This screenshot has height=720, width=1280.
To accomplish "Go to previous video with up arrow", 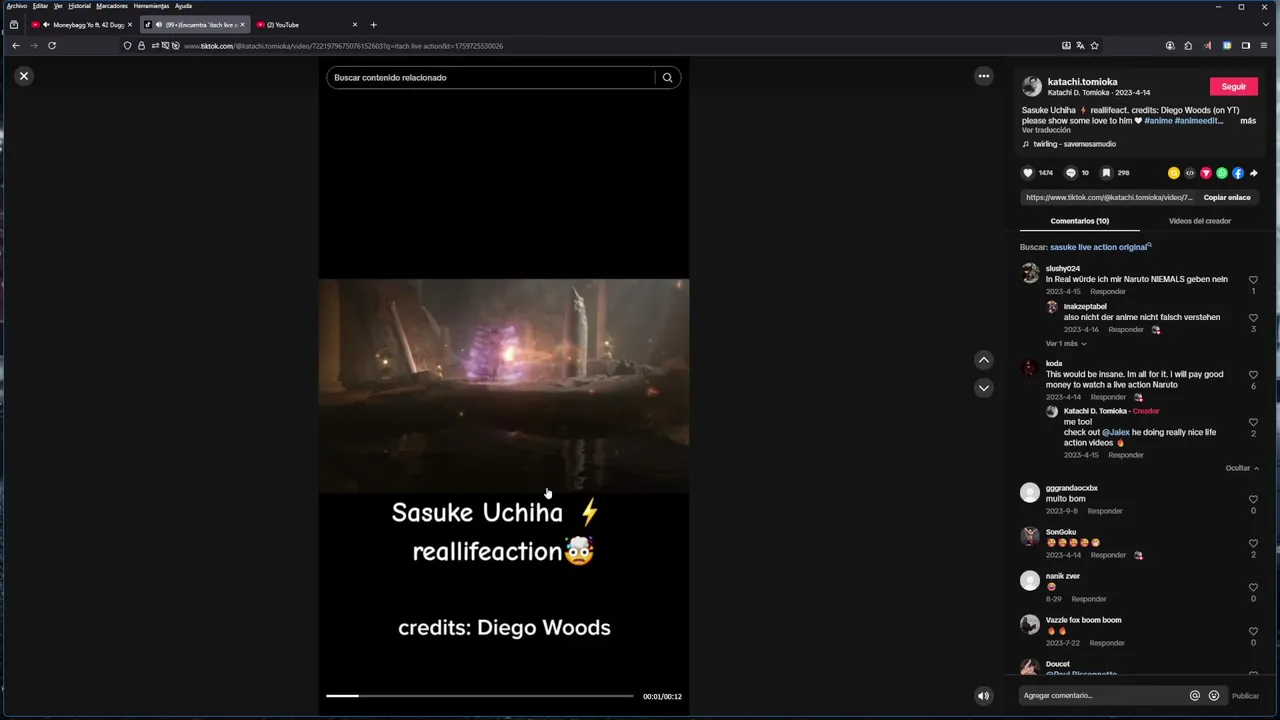I will (984, 360).
